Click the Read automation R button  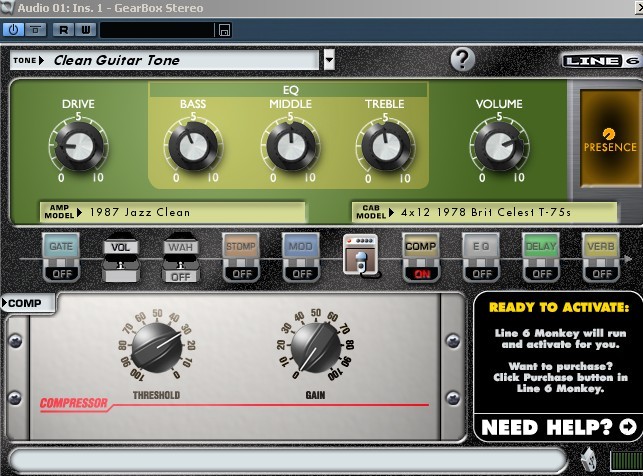[x=64, y=30]
